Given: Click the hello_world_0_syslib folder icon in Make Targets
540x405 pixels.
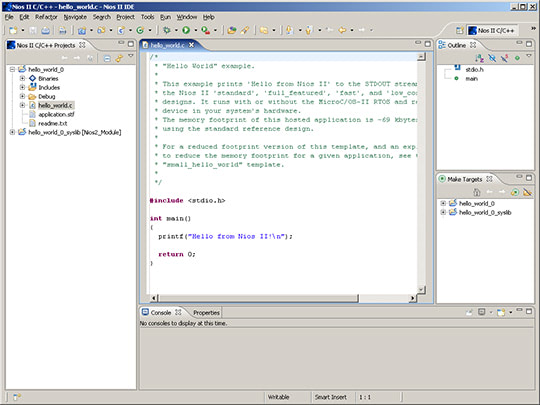Looking at the screenshot, I should (x=453, y=212).
